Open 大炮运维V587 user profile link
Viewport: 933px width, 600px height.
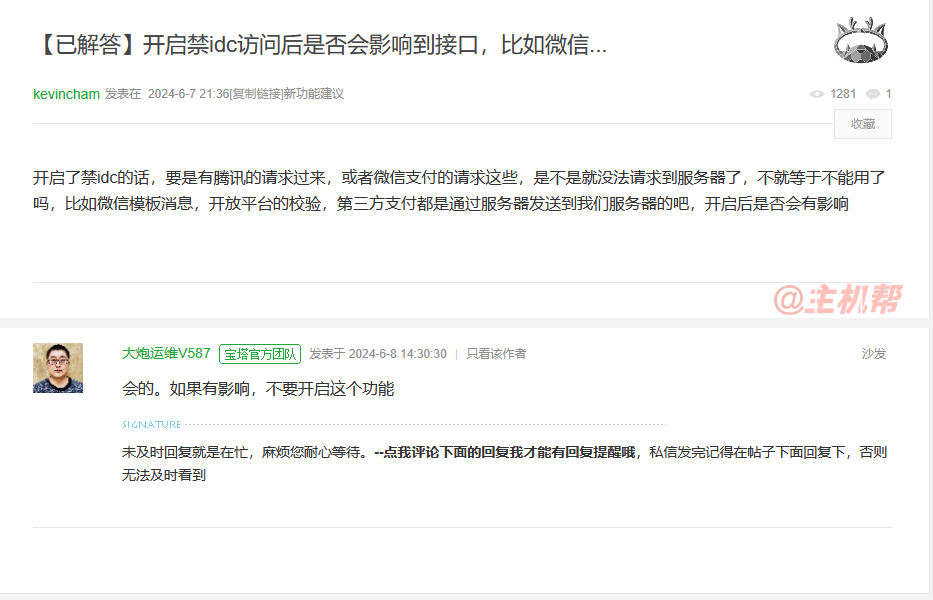[166, 354]
